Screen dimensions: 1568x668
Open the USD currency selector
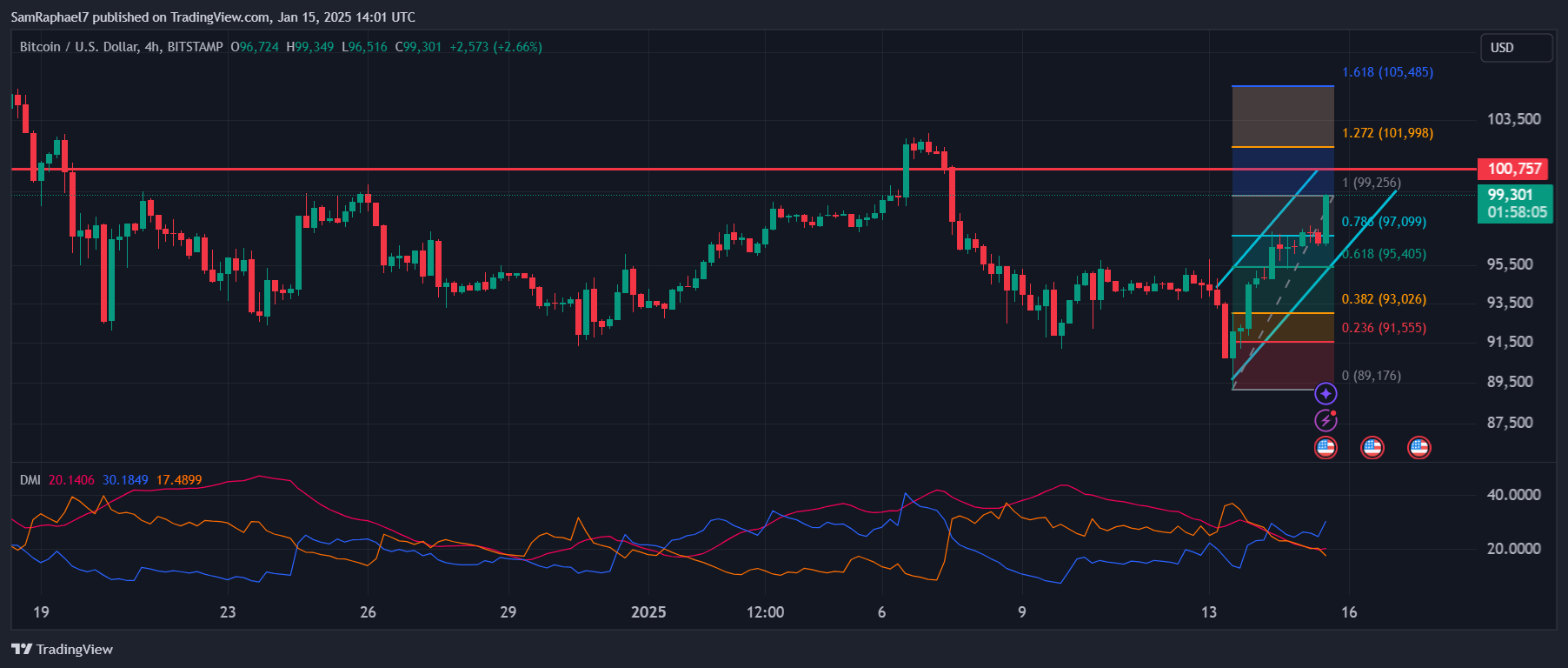click(x=1516, y=48)
